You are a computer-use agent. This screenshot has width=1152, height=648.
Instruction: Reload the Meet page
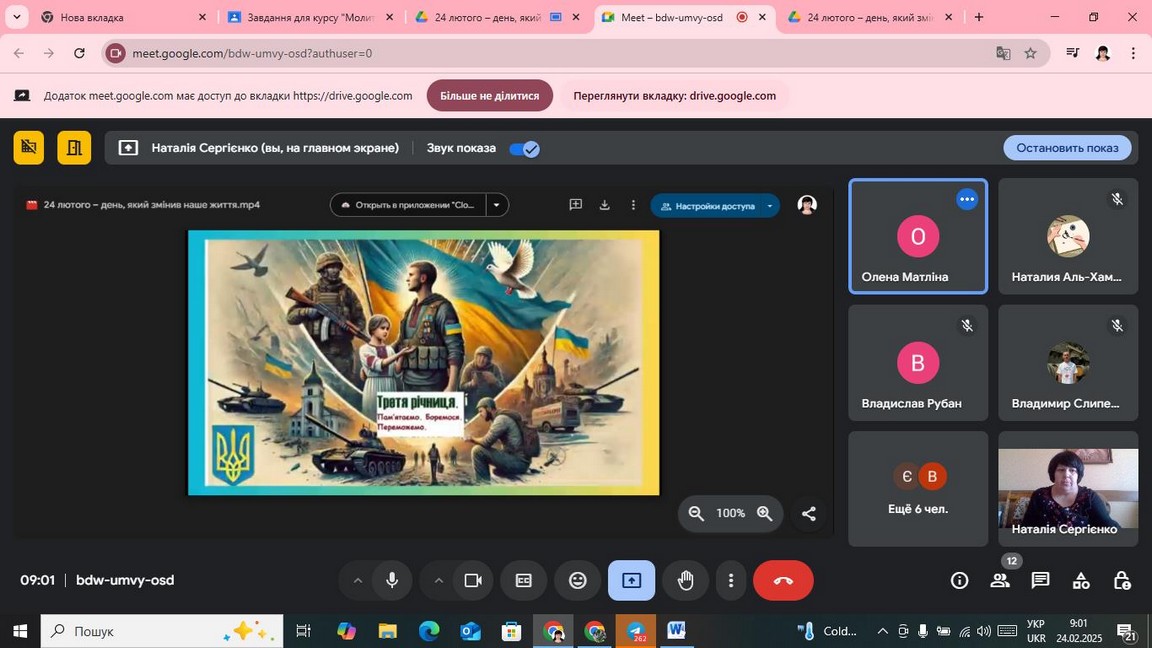pyautogui.click(x=79, y=53)
